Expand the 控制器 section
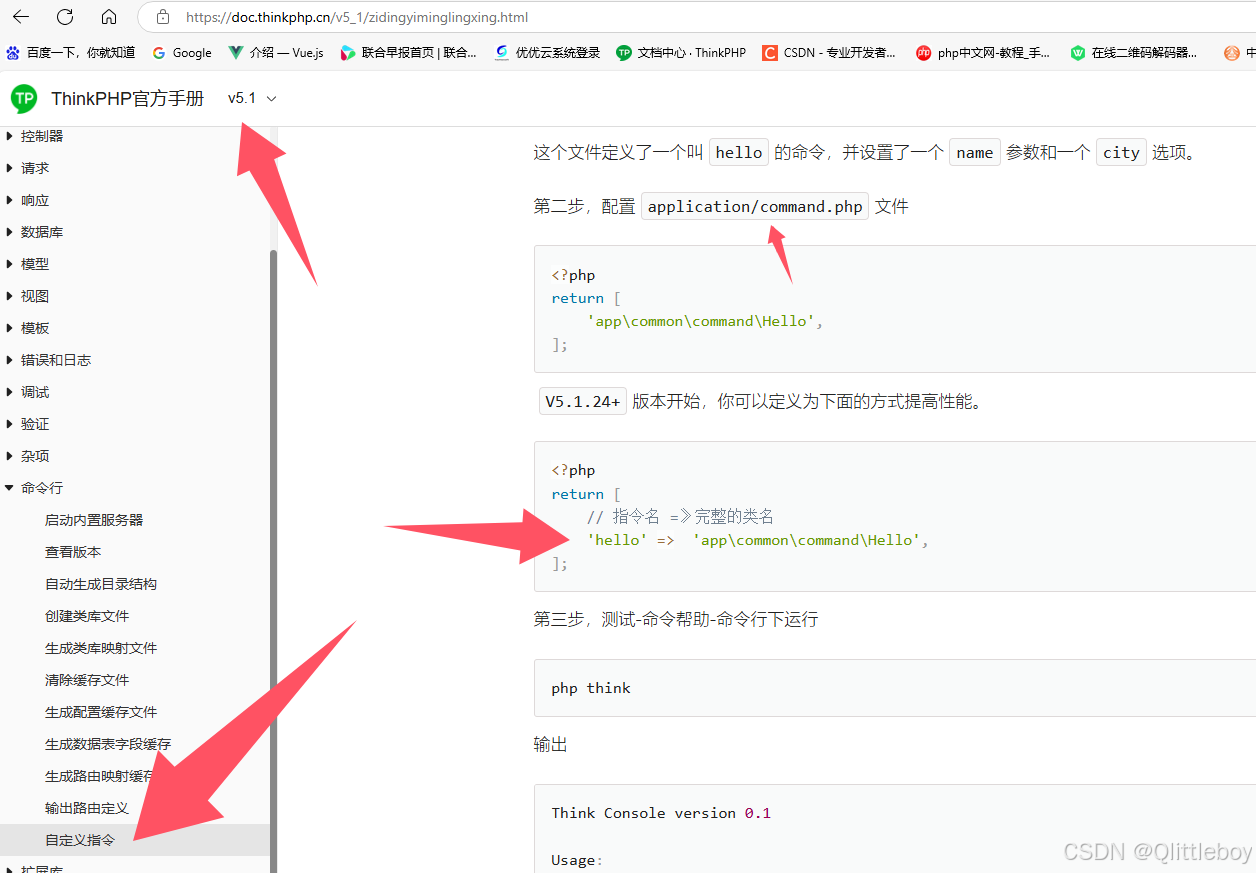Viewport: 1256px width, 873px height. (41, 136)
